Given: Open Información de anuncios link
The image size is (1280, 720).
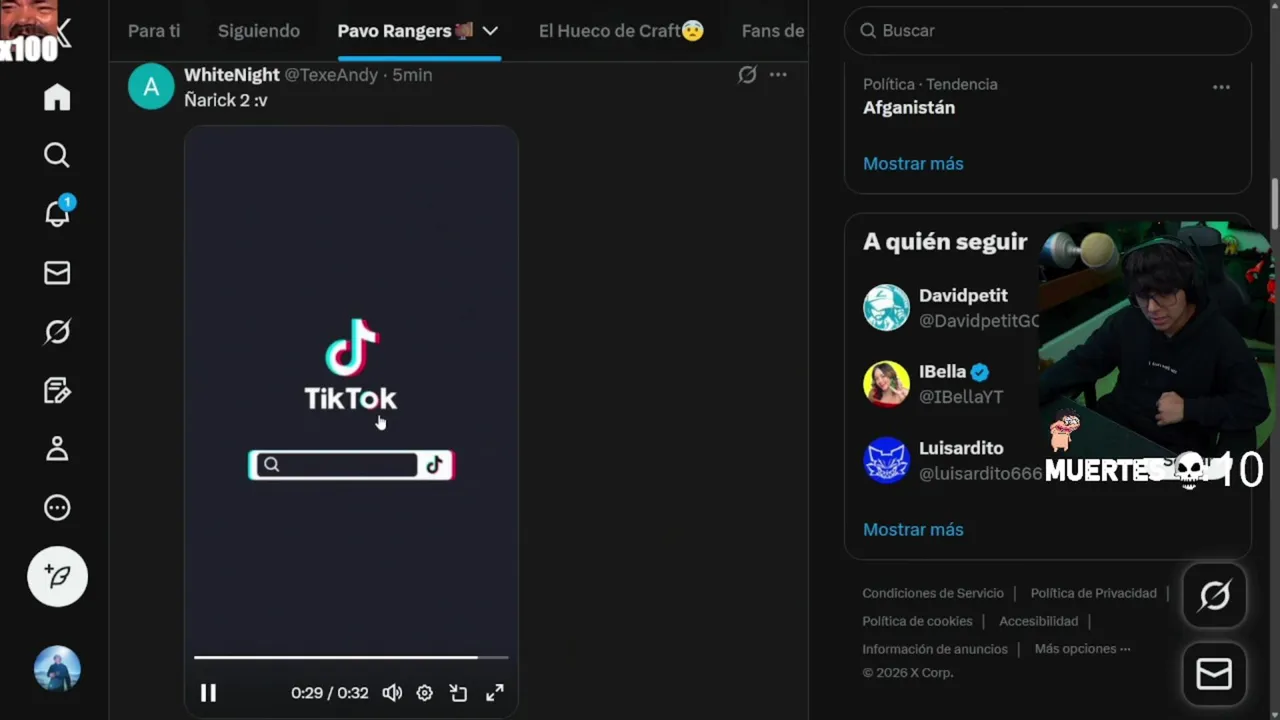Looking at the screenshot, I should [935, 649].
